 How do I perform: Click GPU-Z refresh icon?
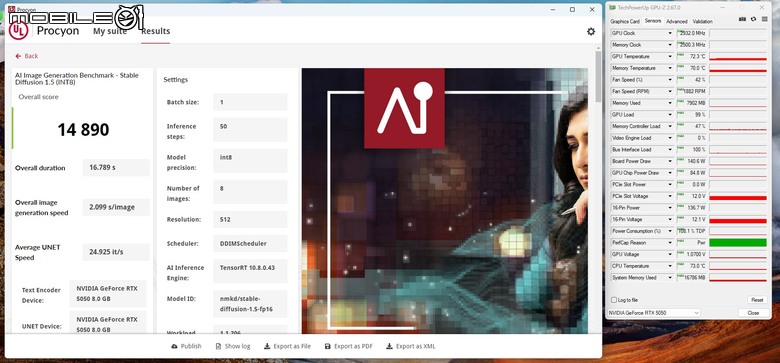click(x=754, y=19)
